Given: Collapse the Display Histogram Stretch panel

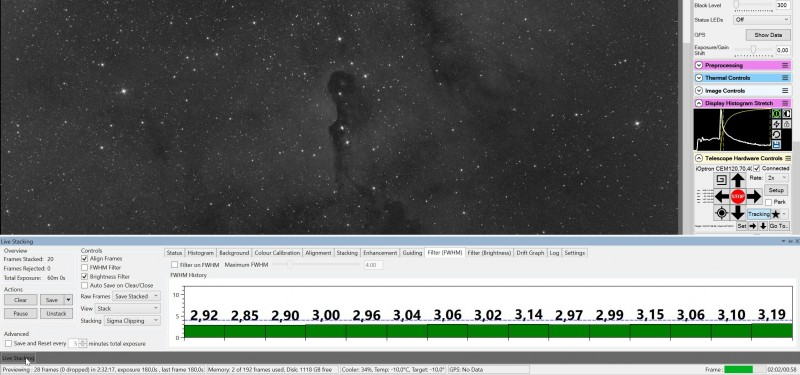Looking at the screenshot, I should pos(699,103).
